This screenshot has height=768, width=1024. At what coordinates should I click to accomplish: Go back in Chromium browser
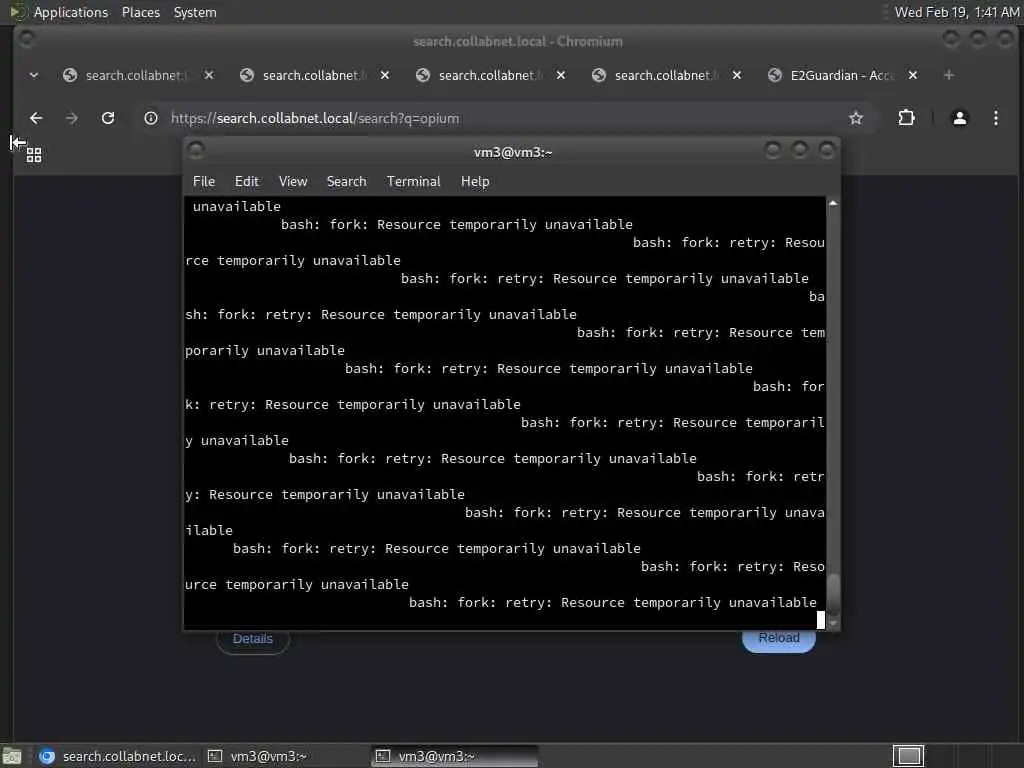[x=36, y=118]
